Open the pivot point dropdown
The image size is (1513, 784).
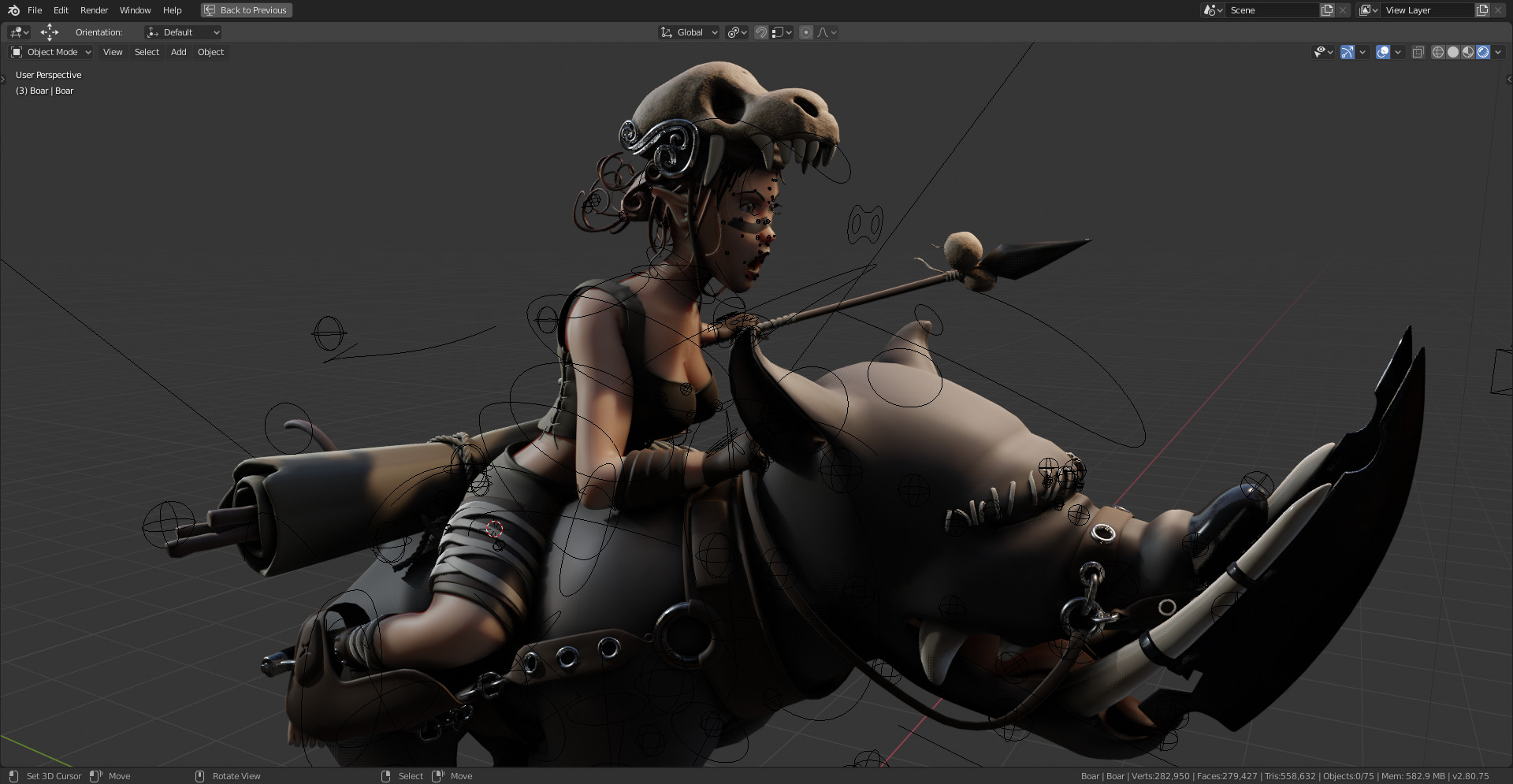(737, 32)
